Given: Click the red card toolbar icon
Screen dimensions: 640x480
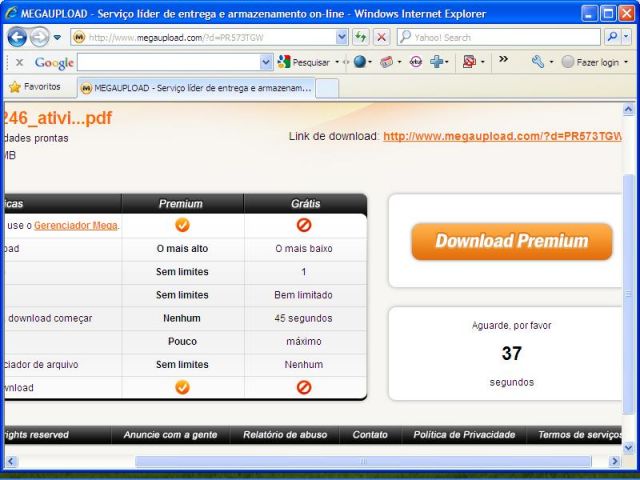Looking at the screenshot, I should pyautogui.click(x=386, y=62).
